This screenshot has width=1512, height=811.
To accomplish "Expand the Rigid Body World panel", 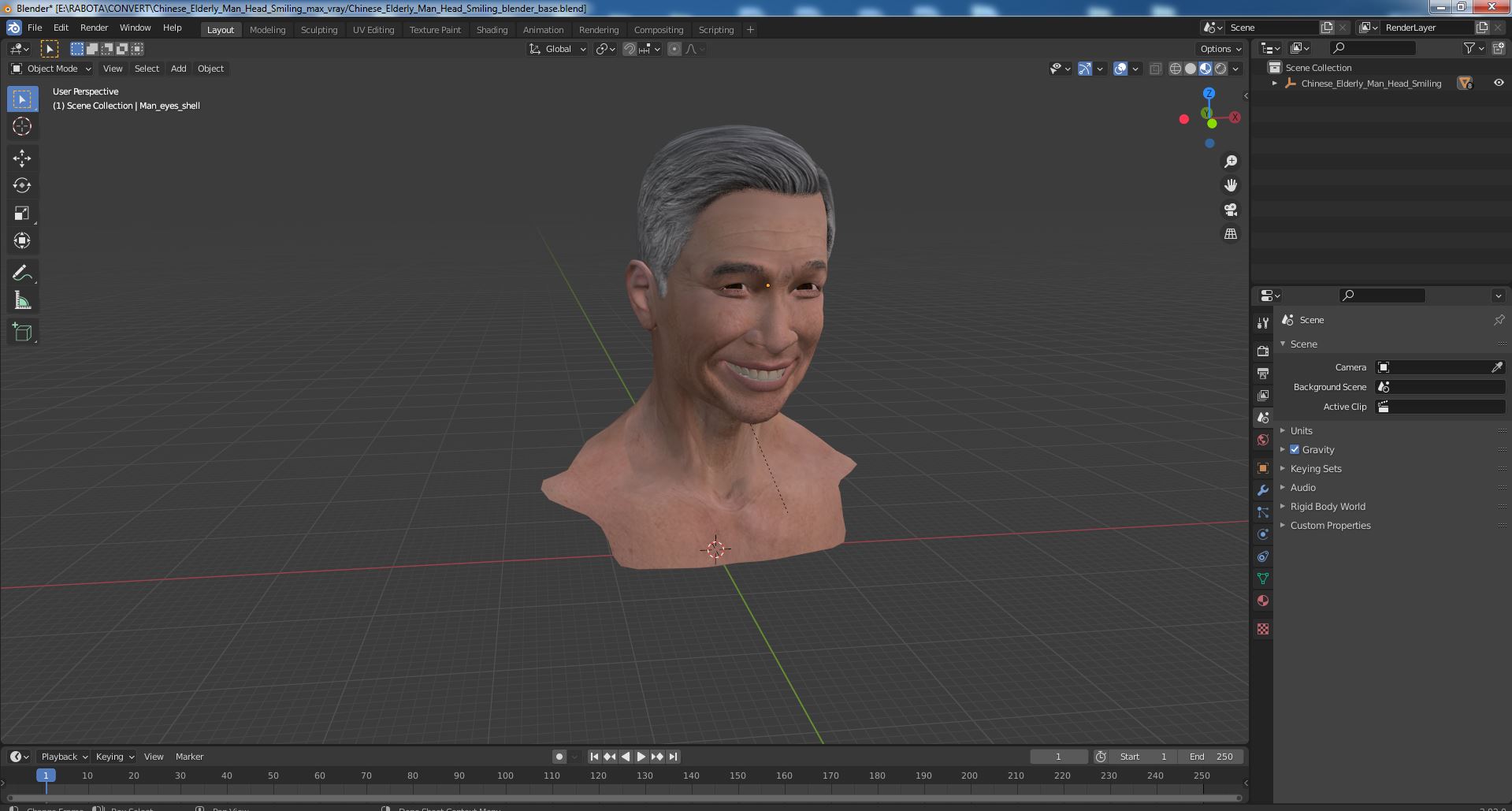I will click(1327, 506).
